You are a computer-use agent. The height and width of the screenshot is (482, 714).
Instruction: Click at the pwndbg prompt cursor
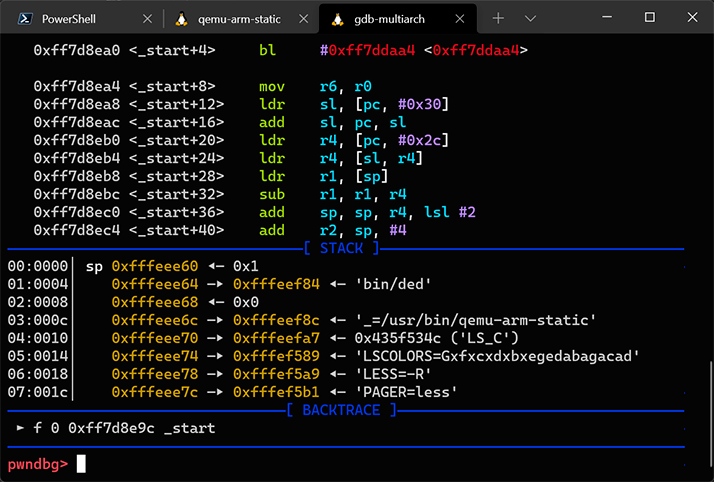point(82,463)
